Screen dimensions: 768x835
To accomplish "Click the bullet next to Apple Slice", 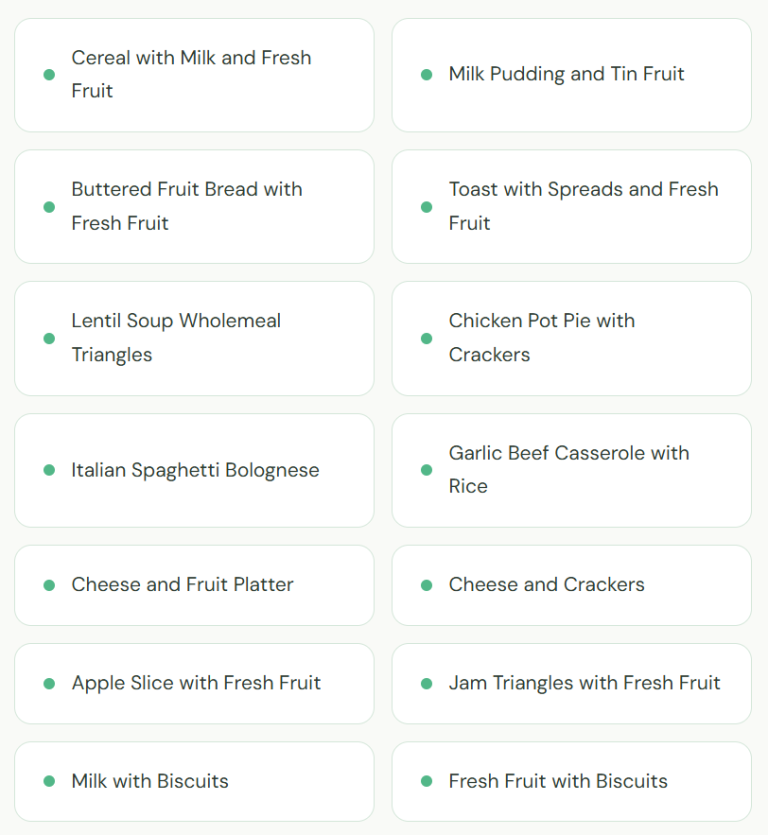I will [49, 684].
